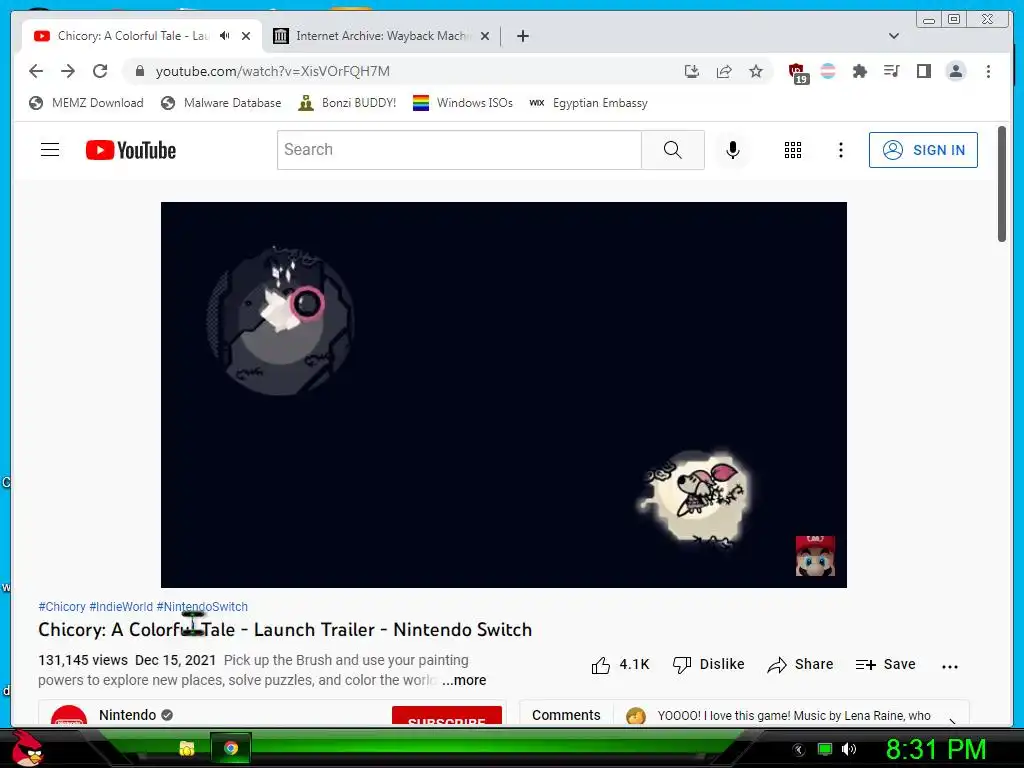Click the Mario avatar watermark in video
This screenshot has width=1024, height=768.
815,556
